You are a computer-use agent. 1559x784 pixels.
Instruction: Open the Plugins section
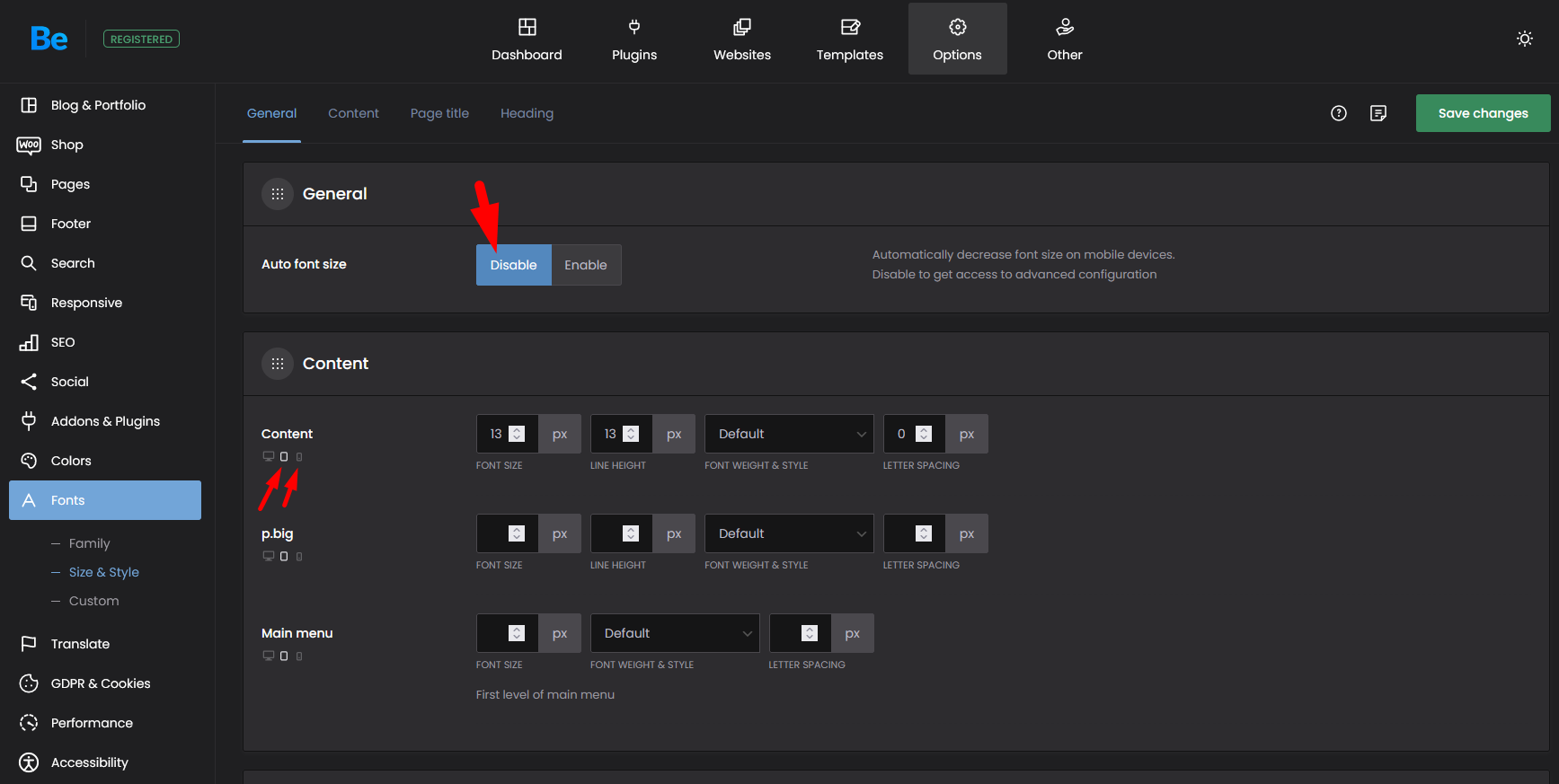tap(634, 40)
